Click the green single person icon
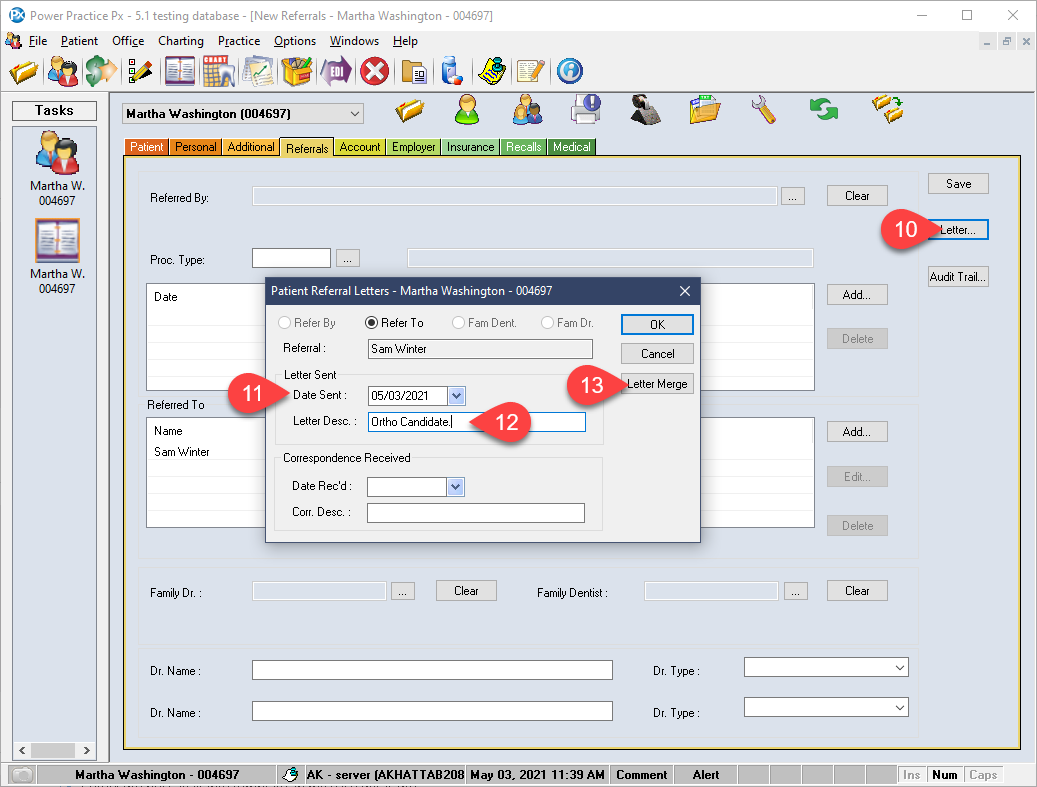The width and height of the screenshot is (1037, 787). (x=467, y=110)
